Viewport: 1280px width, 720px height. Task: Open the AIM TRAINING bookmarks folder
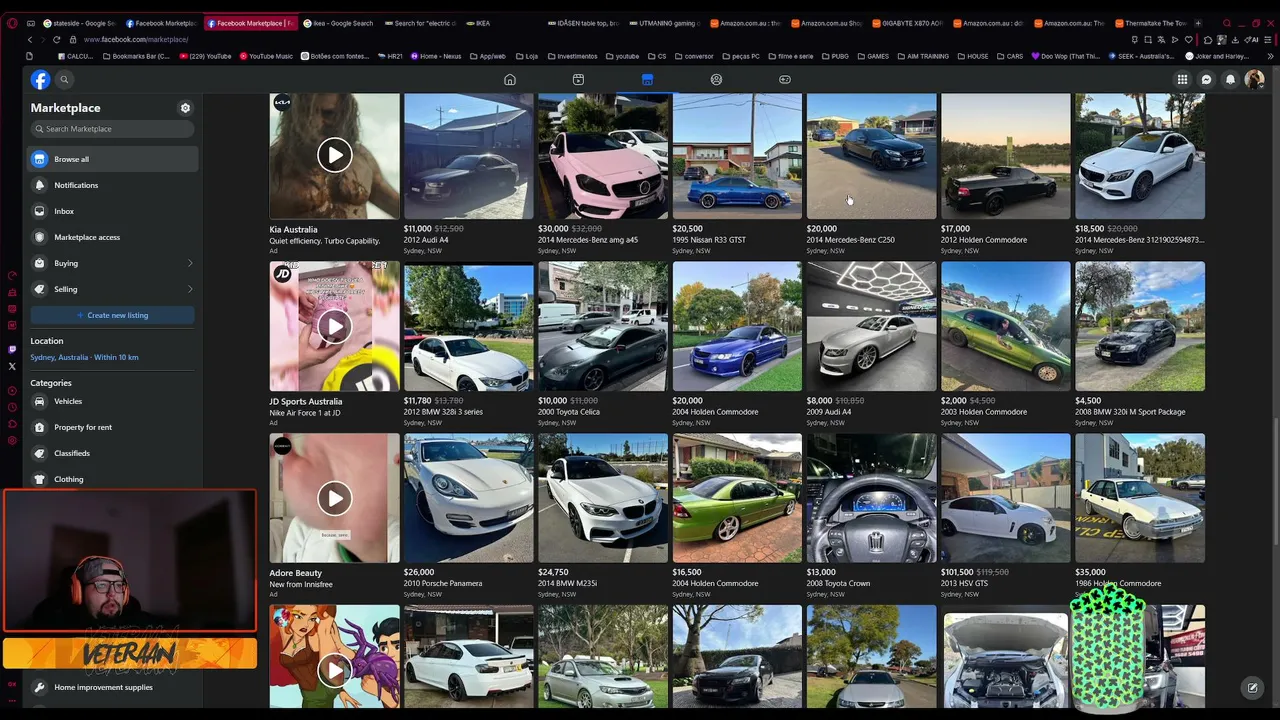coord(923,56)
